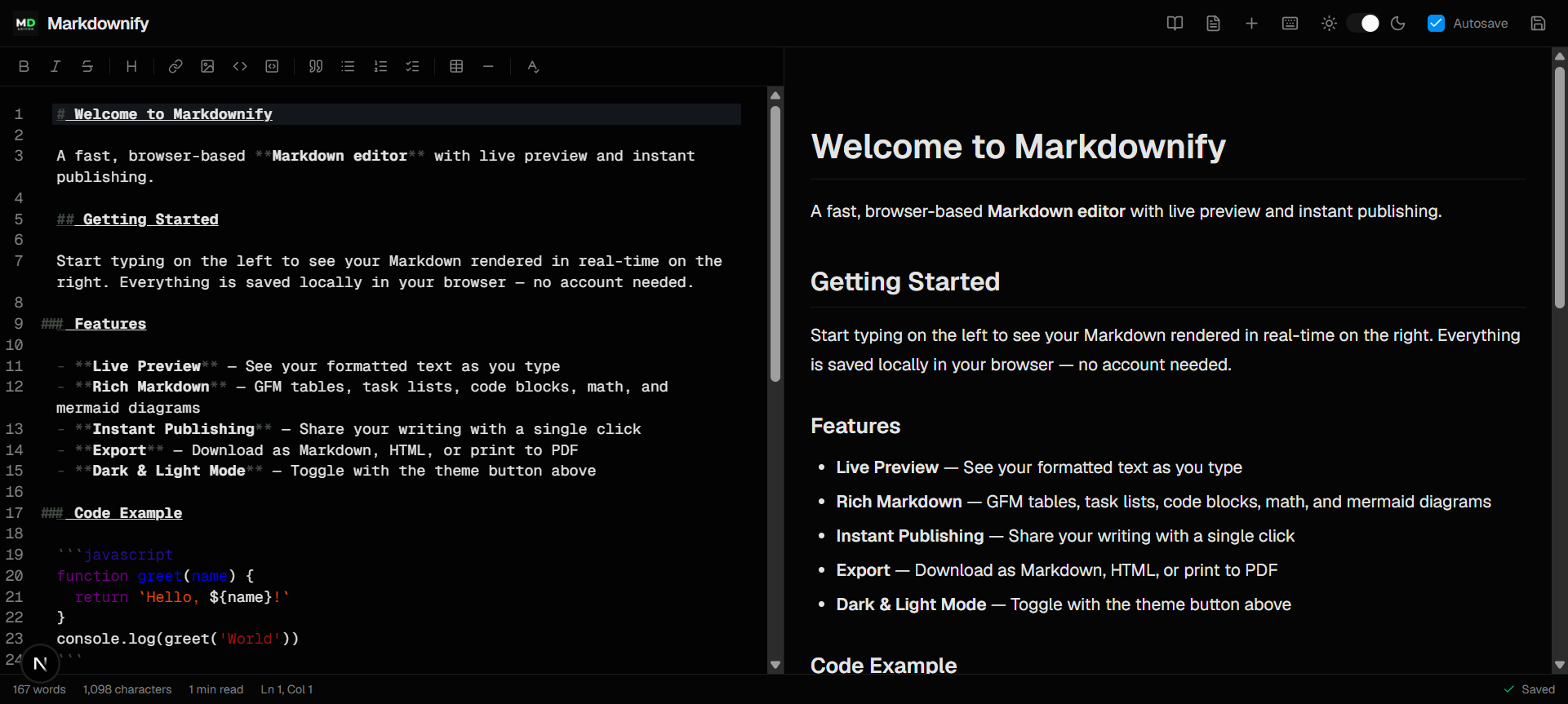Click '**Instant Publishing**' line in editor

pyautogui.click(x=349, y=429)
